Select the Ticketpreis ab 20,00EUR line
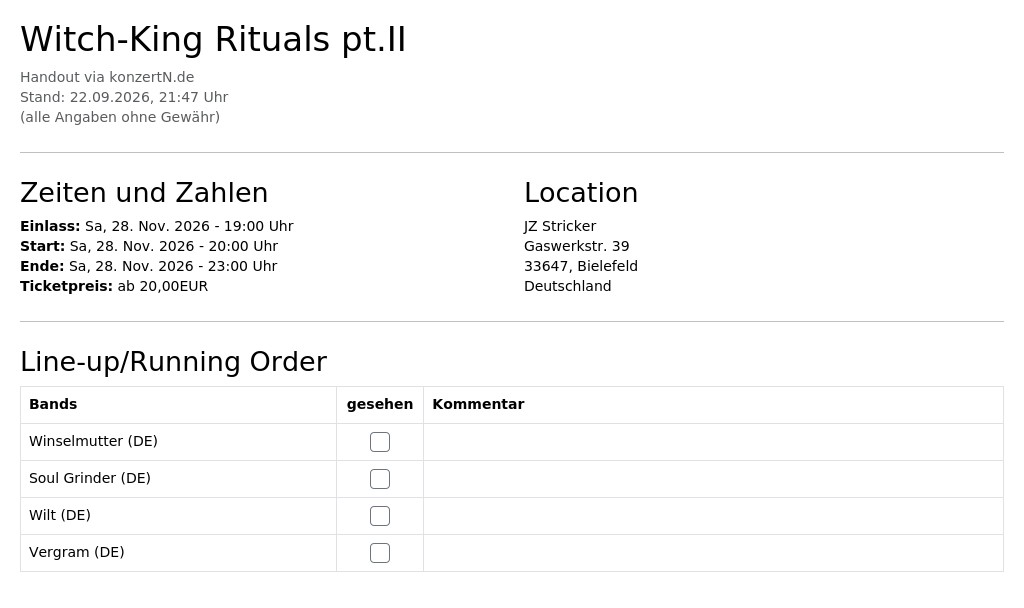The width and height of the screenshot is (1024, 608). 114,286
